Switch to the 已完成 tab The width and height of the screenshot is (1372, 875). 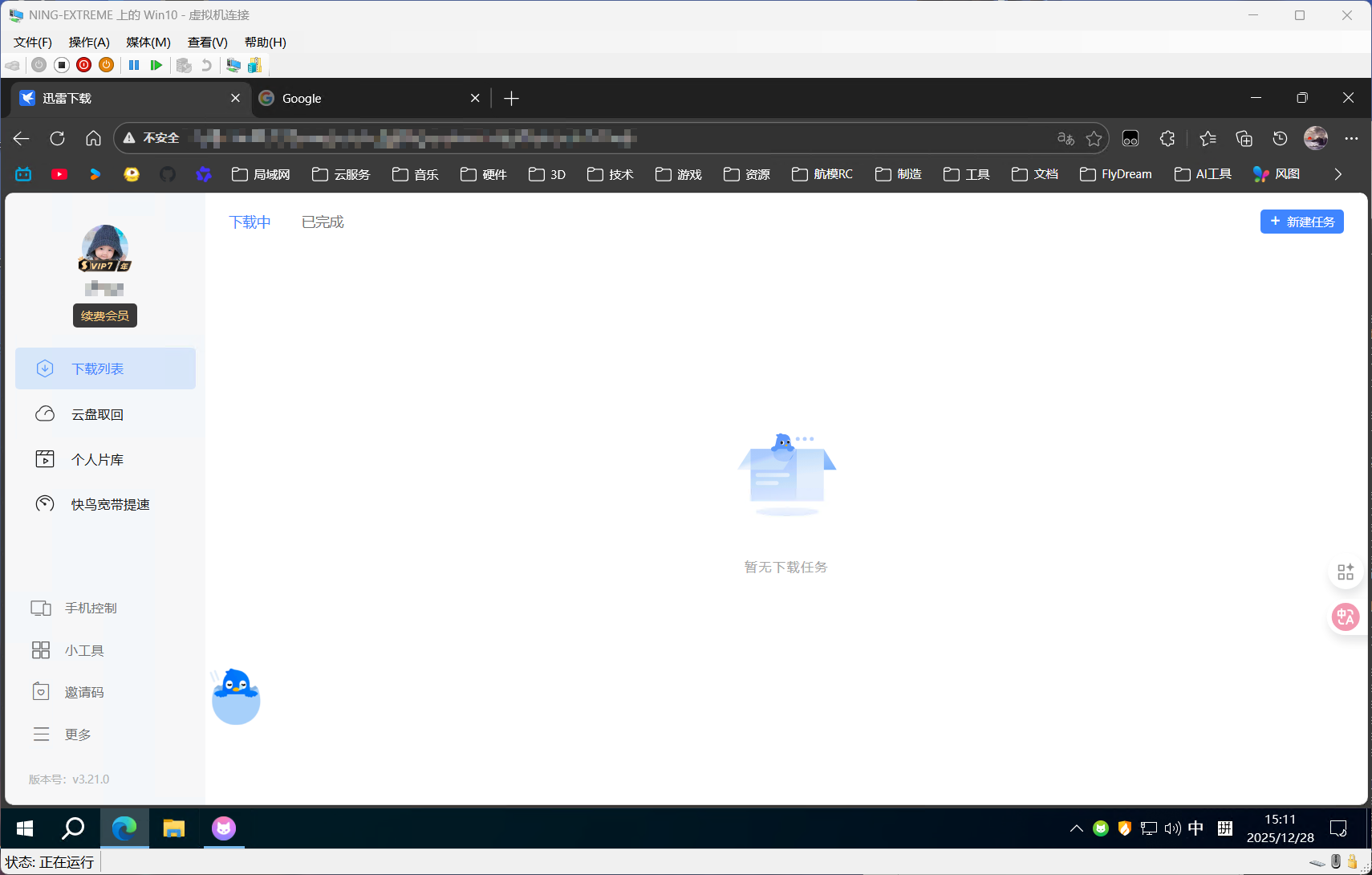(x=323, y=222)
